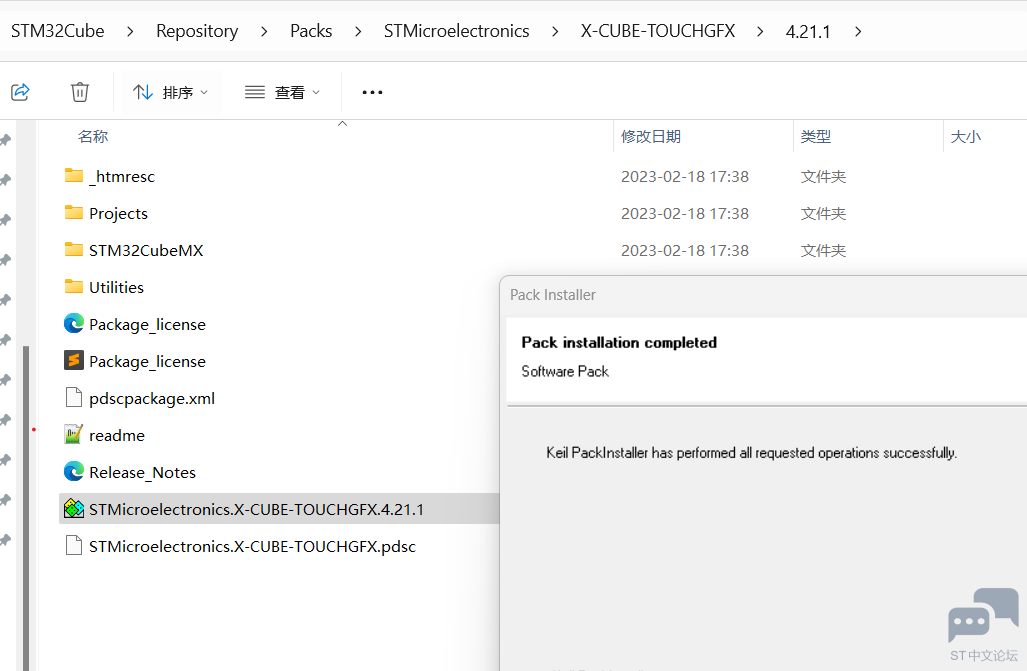Click 'Pack installation completed' heading
Viewport: 1027px width, 671px height.
(x=619, y=343)
